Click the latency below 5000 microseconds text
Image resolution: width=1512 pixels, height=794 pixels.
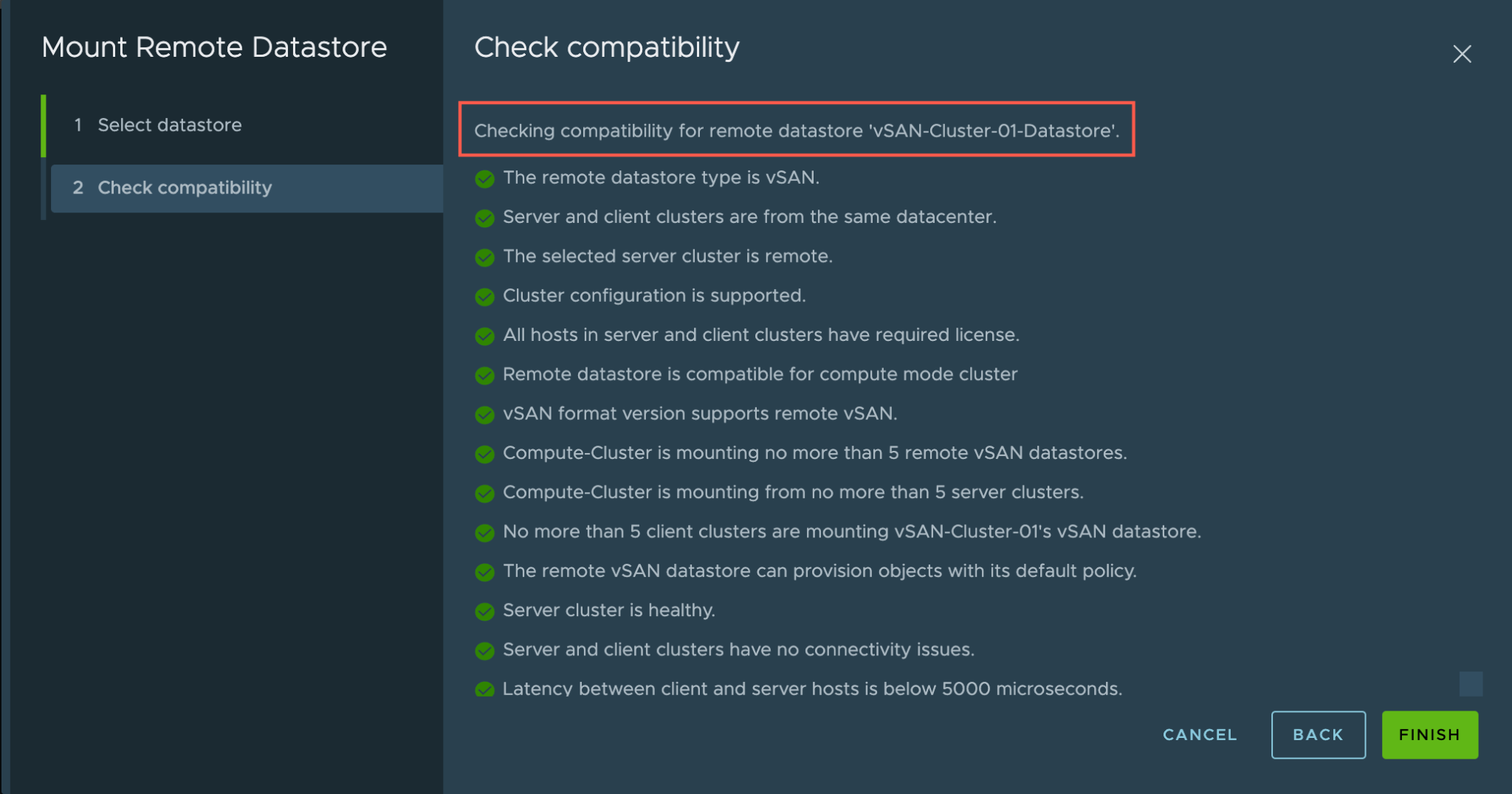click(x=812, y=688)
